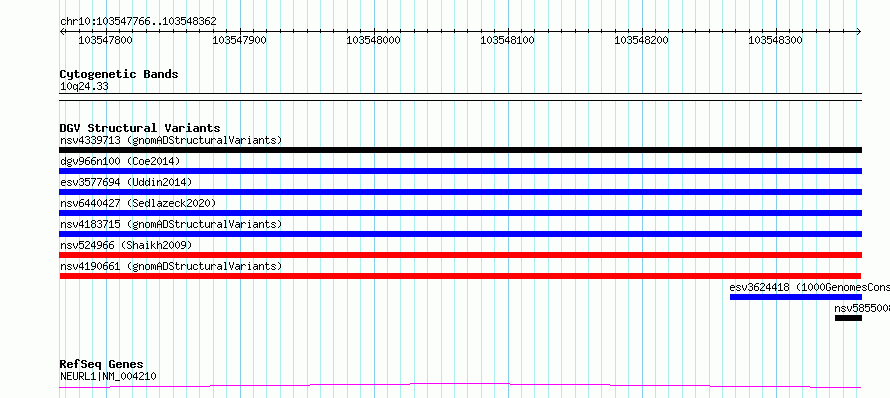Click the blue bar of dgv966n100
The height and width of the screenshot is (398, 890).
[x=460, y=171]
